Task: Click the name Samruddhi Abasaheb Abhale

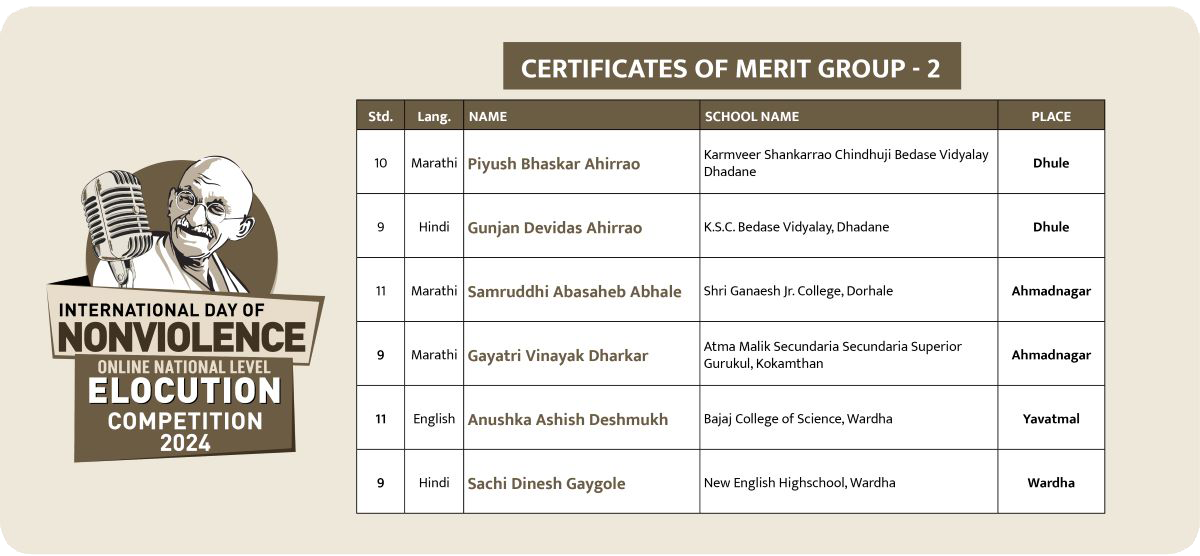Action: coord(574,292)
